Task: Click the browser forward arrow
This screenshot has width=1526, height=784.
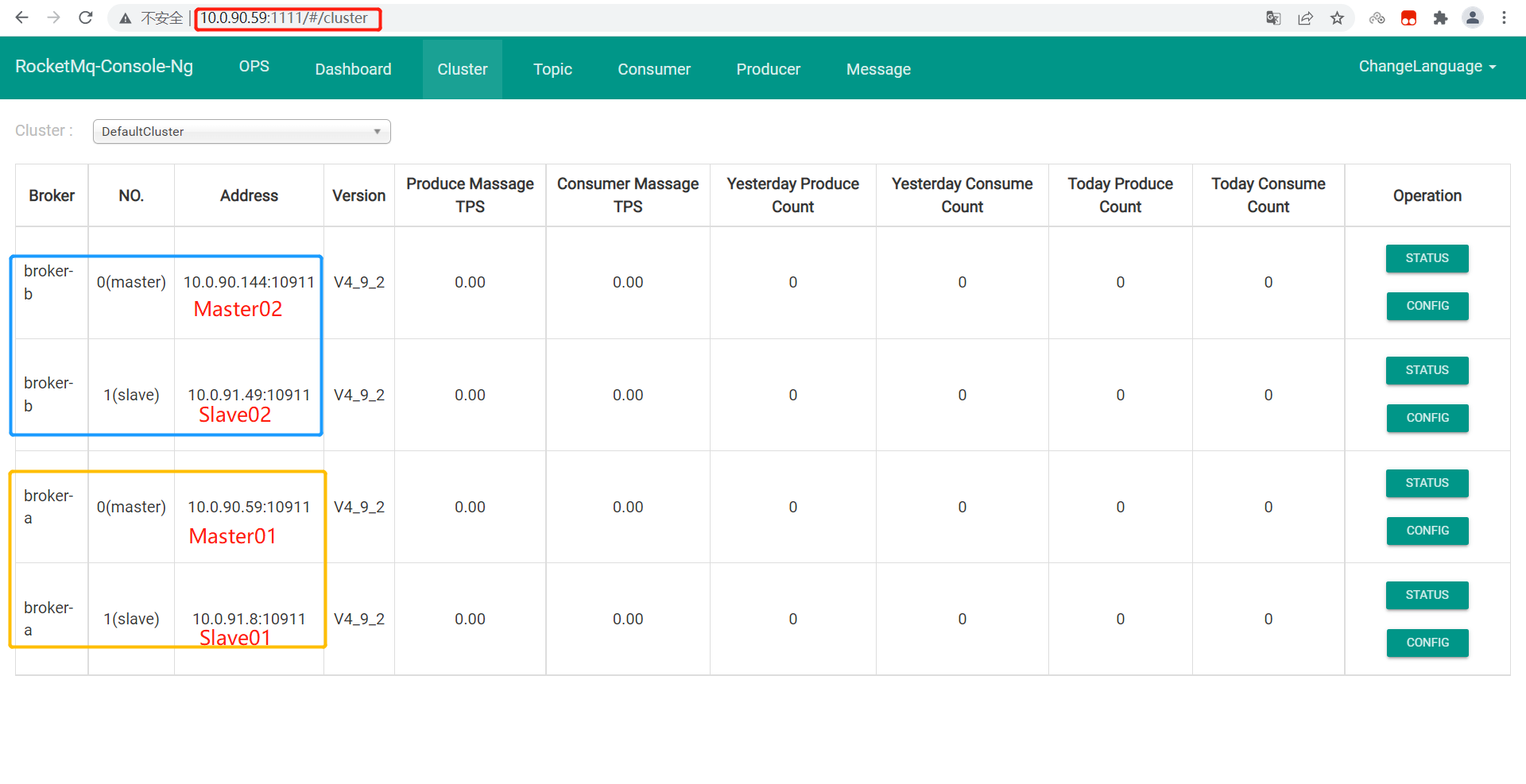Action: point(53,17)
